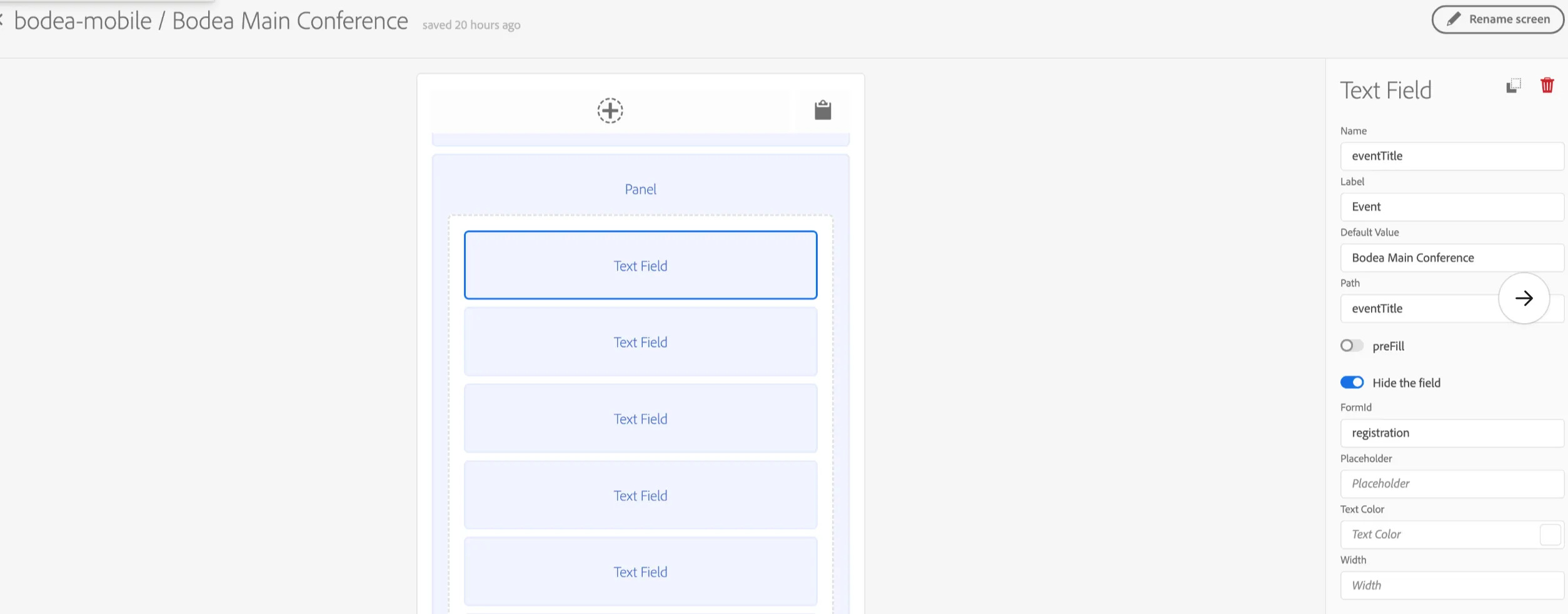Click the Placeholder input field

tap(1452, 484)
